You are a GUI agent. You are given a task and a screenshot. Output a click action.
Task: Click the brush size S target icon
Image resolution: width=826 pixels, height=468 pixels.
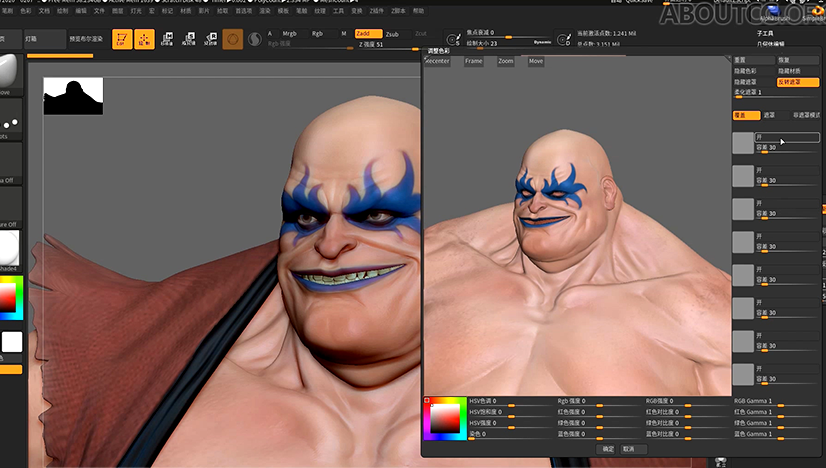coord(453,40)
